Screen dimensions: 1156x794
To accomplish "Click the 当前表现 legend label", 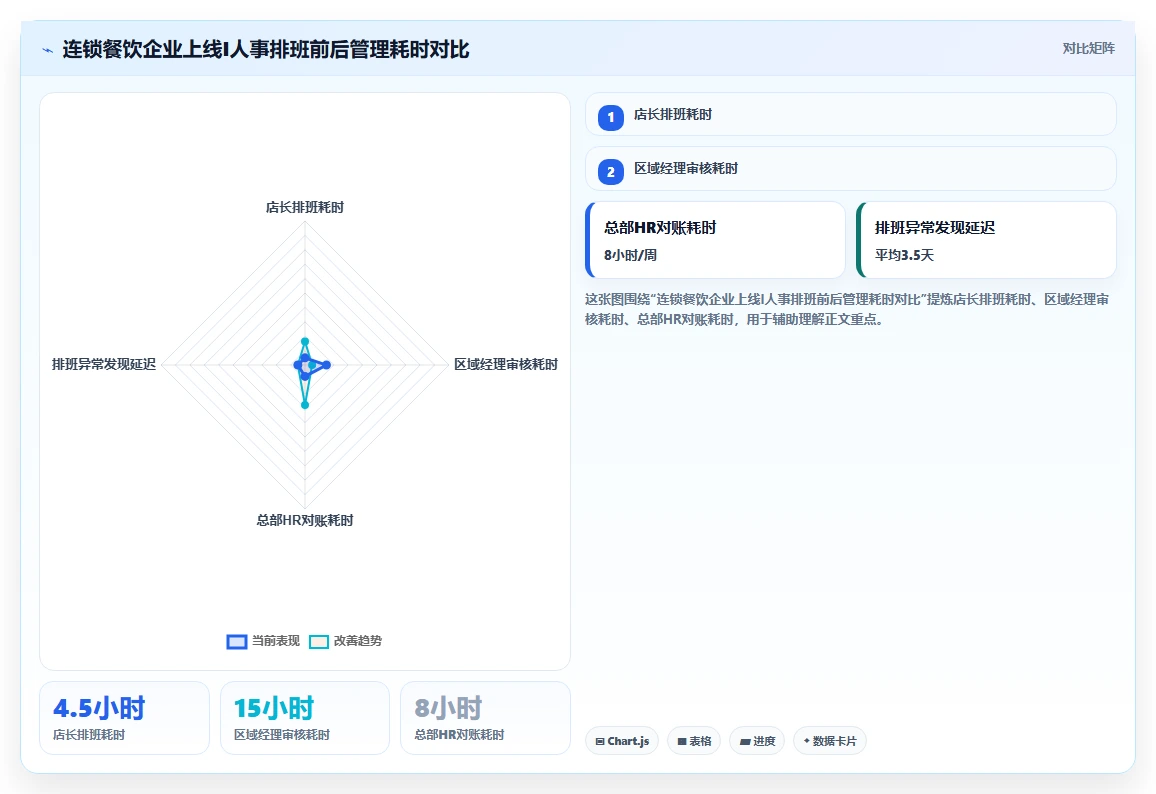I will 276,641.
